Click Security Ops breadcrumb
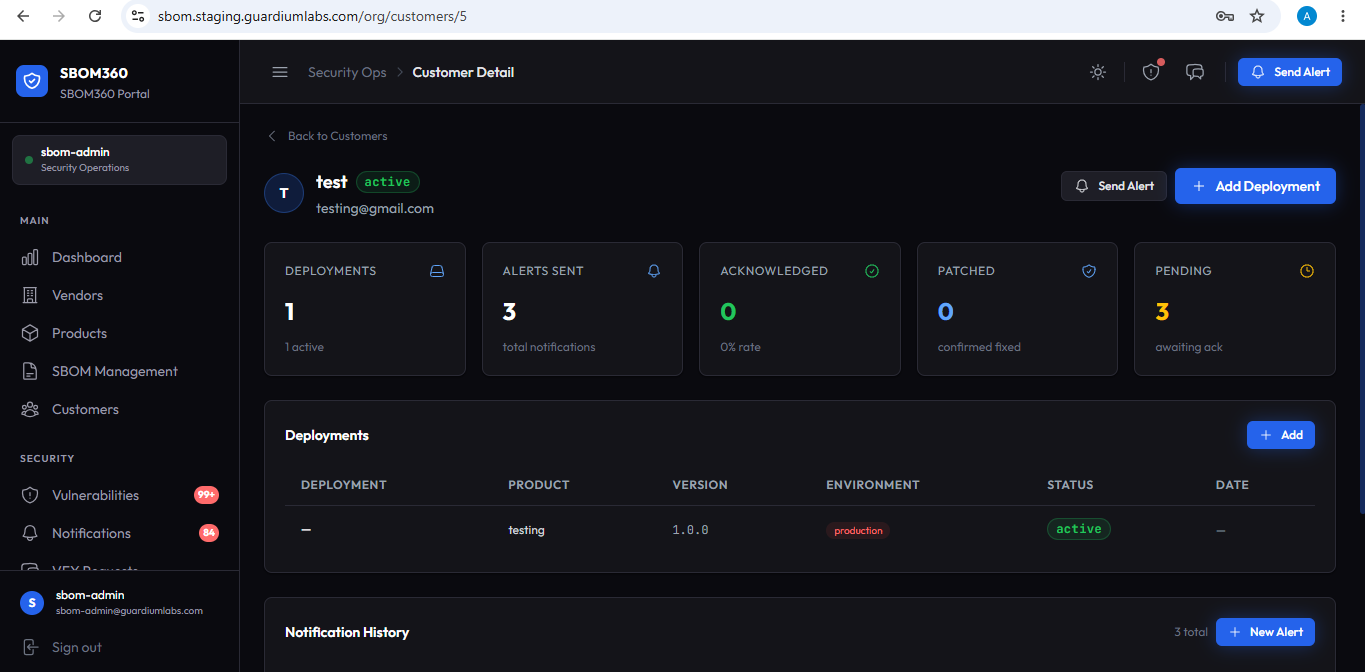The height and width of the screenshot is (672, 1365). (347, 72)
